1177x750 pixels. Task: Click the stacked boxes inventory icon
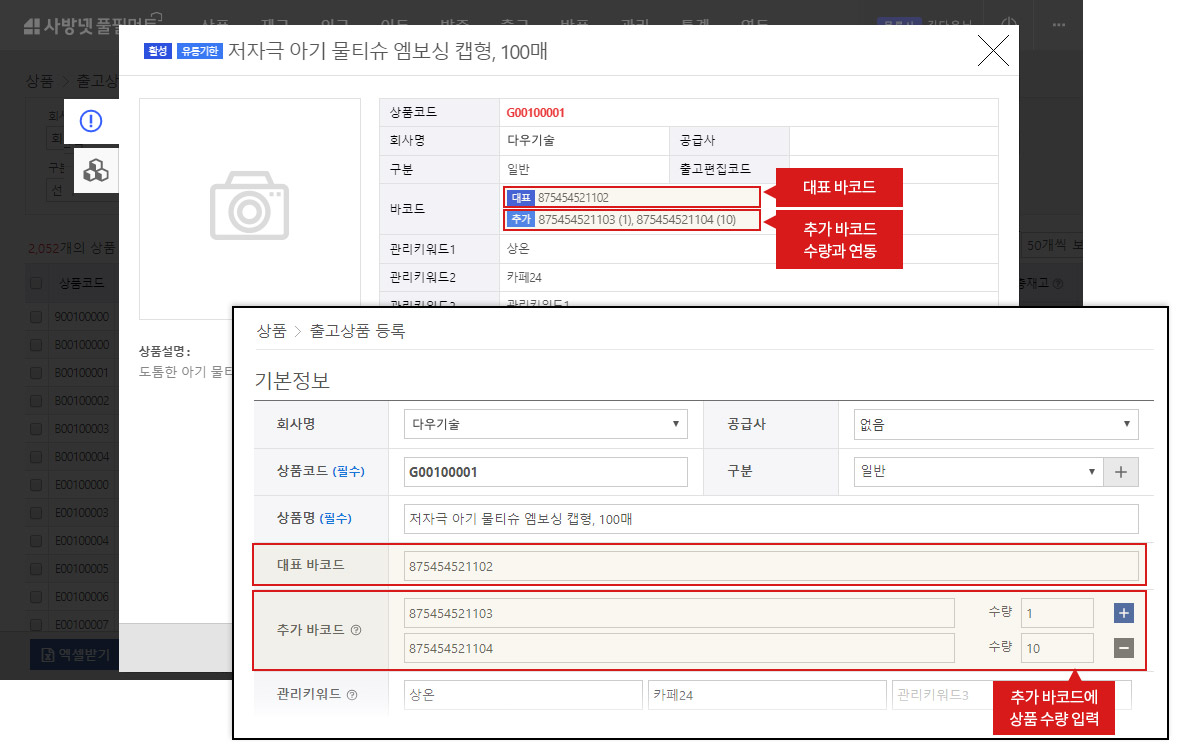click(x=95, y=171)
